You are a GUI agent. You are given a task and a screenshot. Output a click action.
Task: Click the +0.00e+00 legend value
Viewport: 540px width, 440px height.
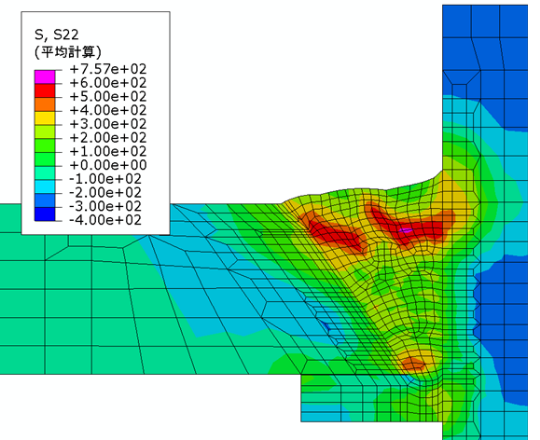(108, 165)
